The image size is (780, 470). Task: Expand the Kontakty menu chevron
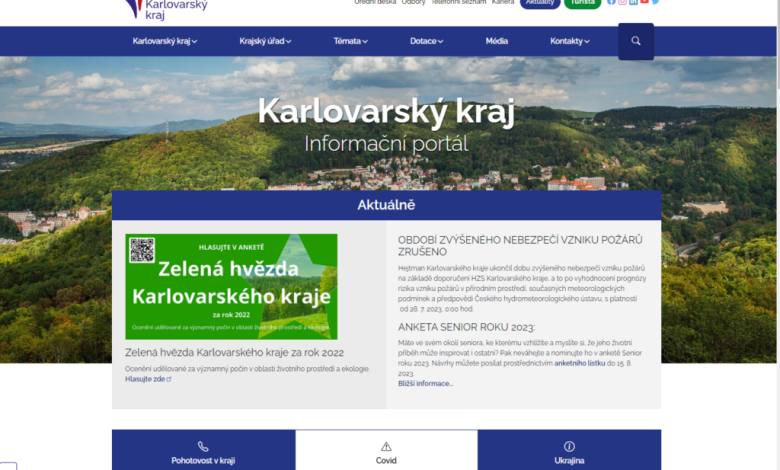tap(586, 41)
